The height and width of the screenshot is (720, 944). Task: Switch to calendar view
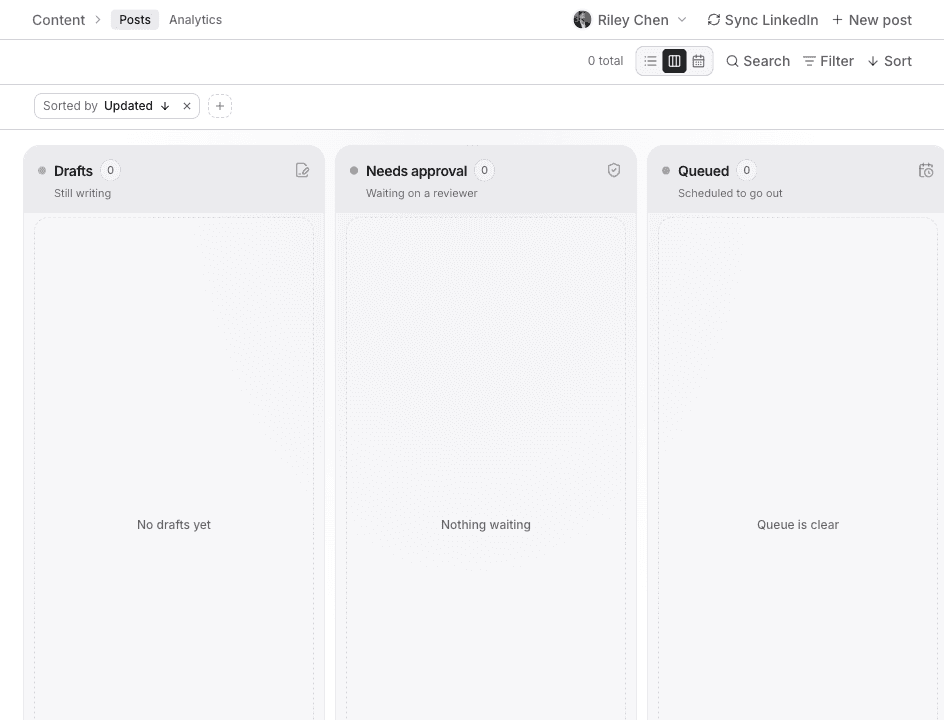pos(698,61)
